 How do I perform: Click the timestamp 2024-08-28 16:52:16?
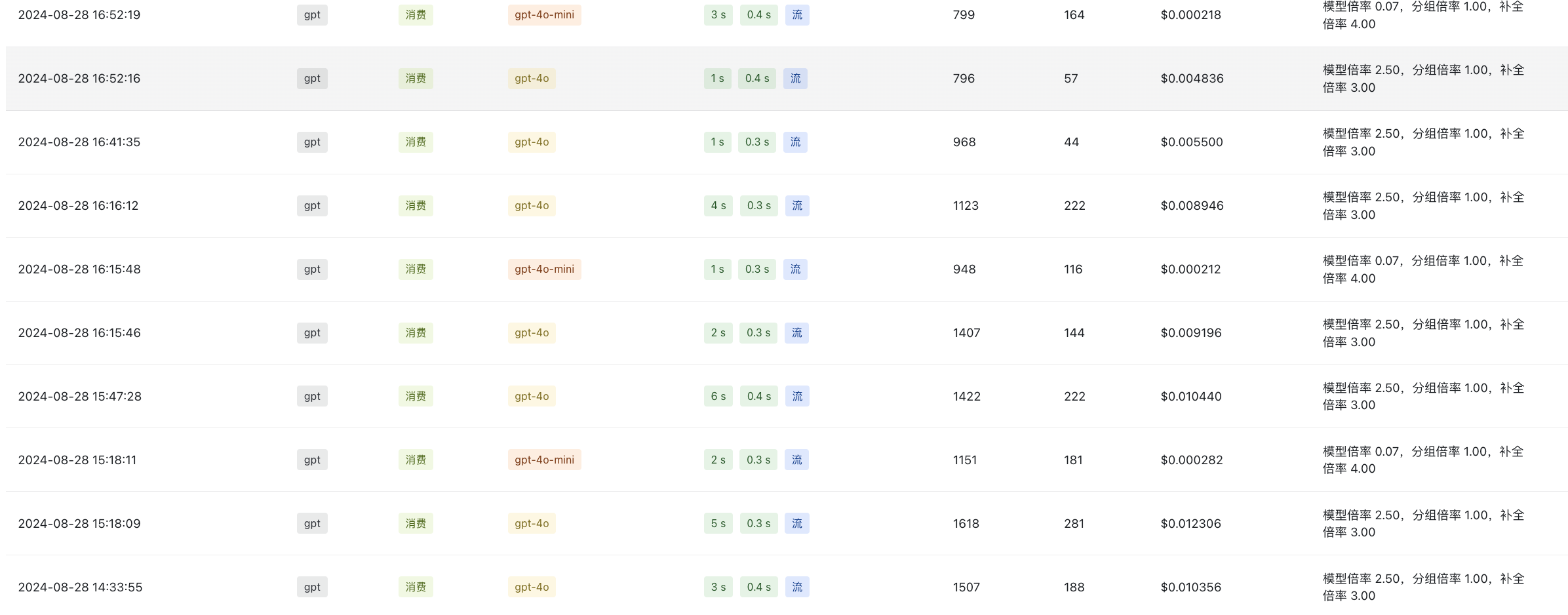[79, 79]
